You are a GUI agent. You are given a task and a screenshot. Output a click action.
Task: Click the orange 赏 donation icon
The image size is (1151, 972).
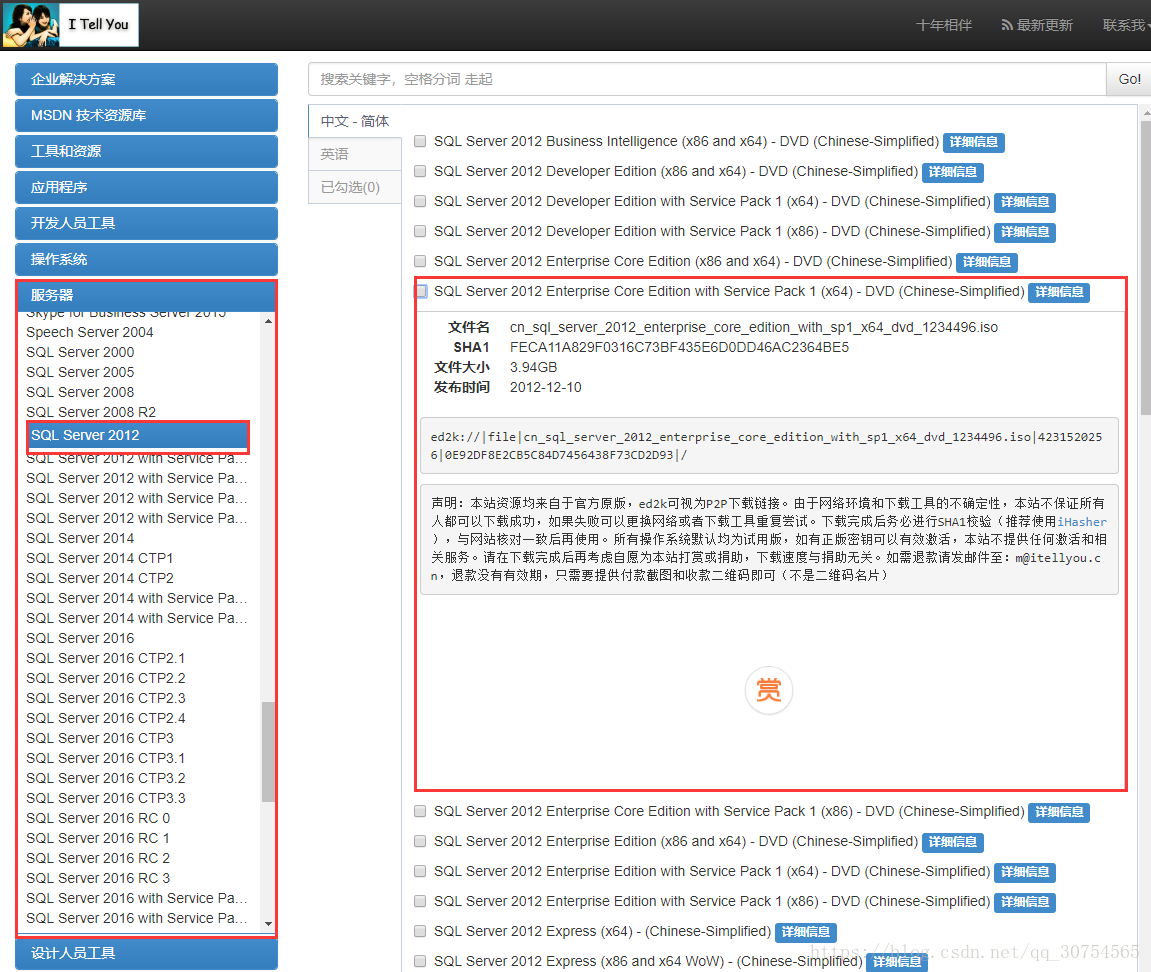(768, 690)
